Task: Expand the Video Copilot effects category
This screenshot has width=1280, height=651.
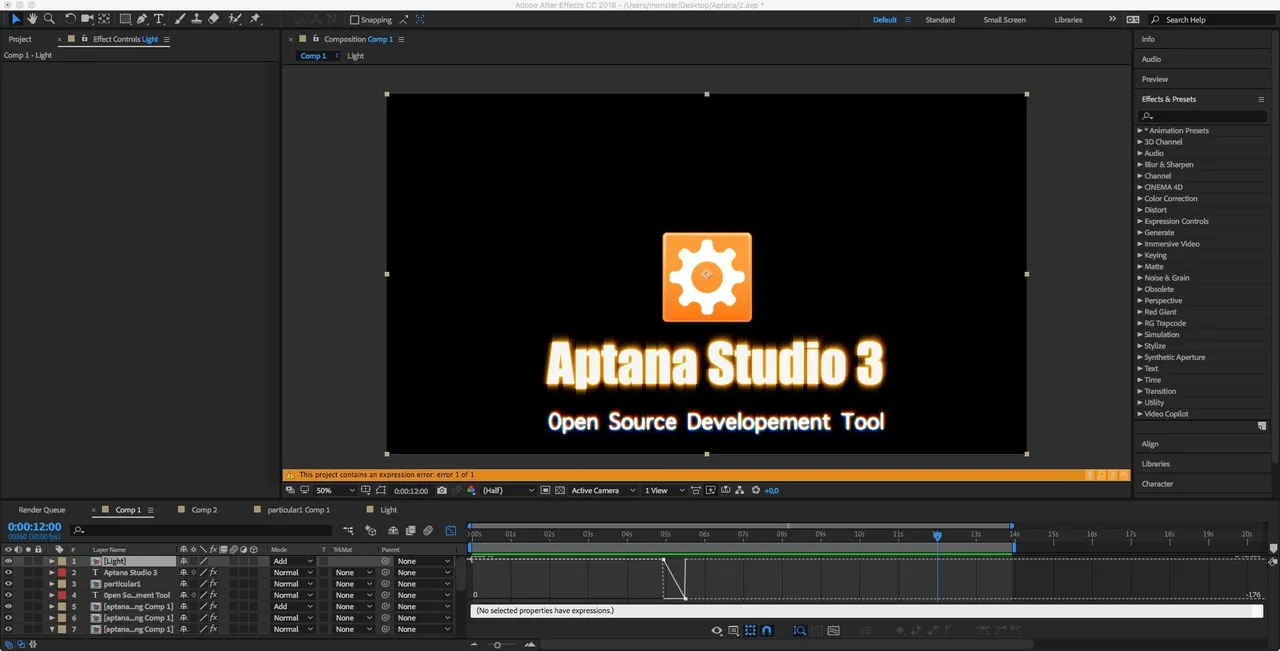Action: click(x=1140, y=414)
